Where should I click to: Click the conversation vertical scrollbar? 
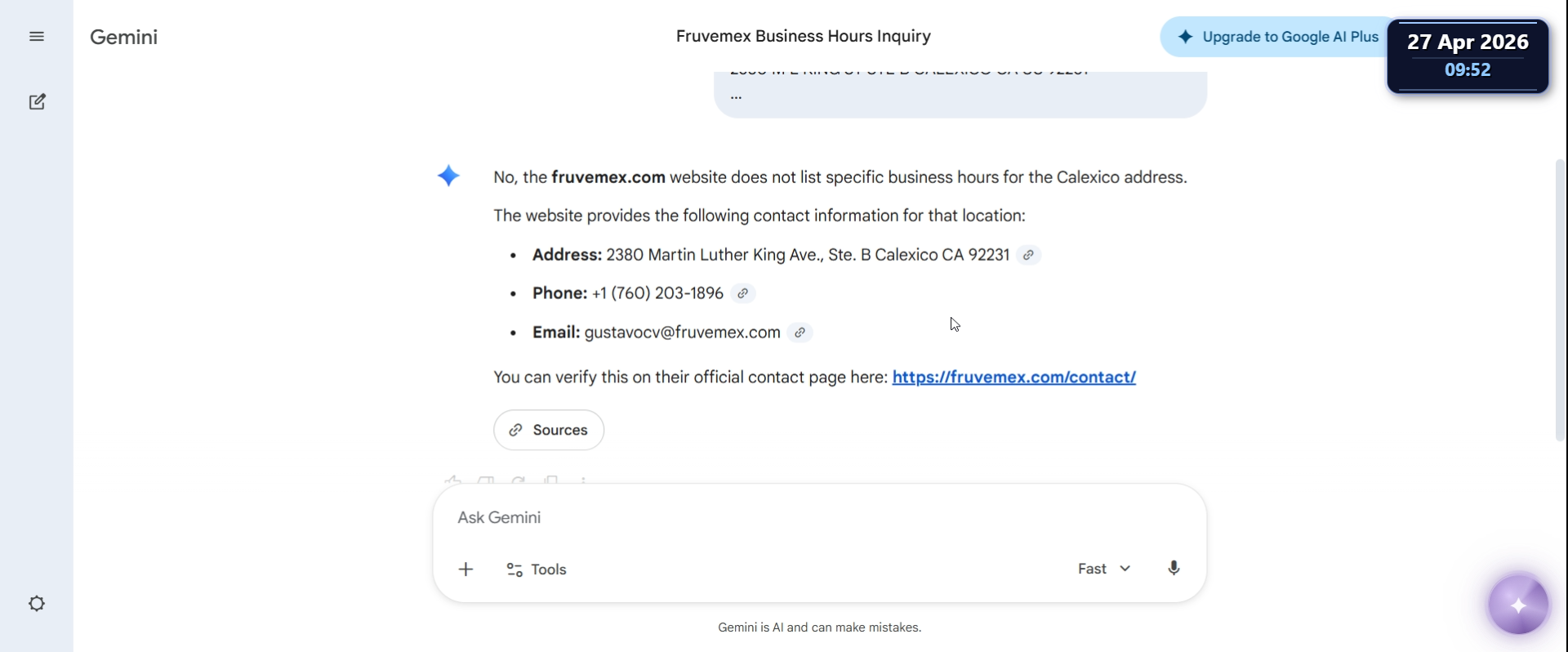click(x=1560, y=300)
